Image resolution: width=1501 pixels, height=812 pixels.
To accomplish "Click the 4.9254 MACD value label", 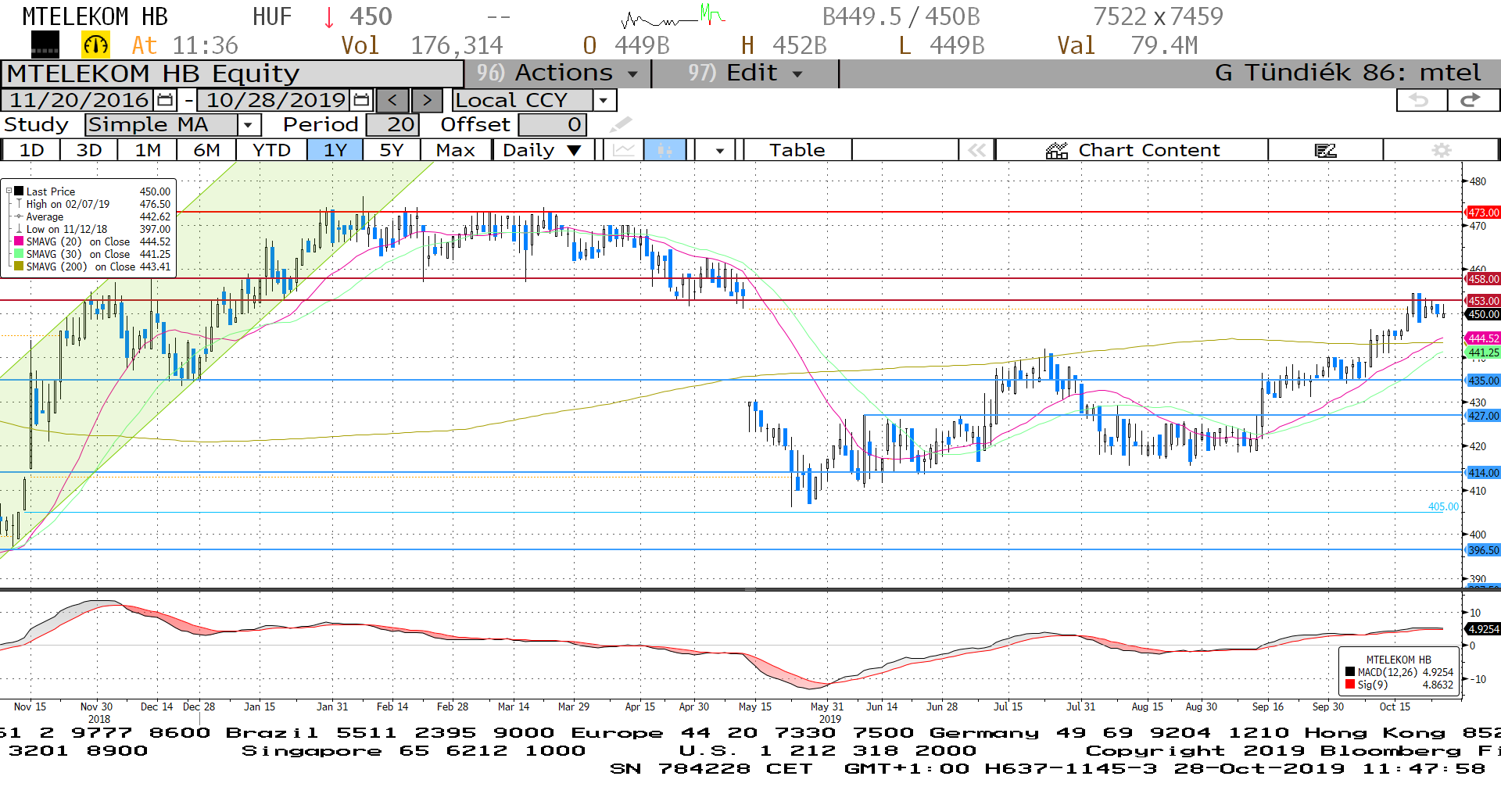I will pos(1483,629).
